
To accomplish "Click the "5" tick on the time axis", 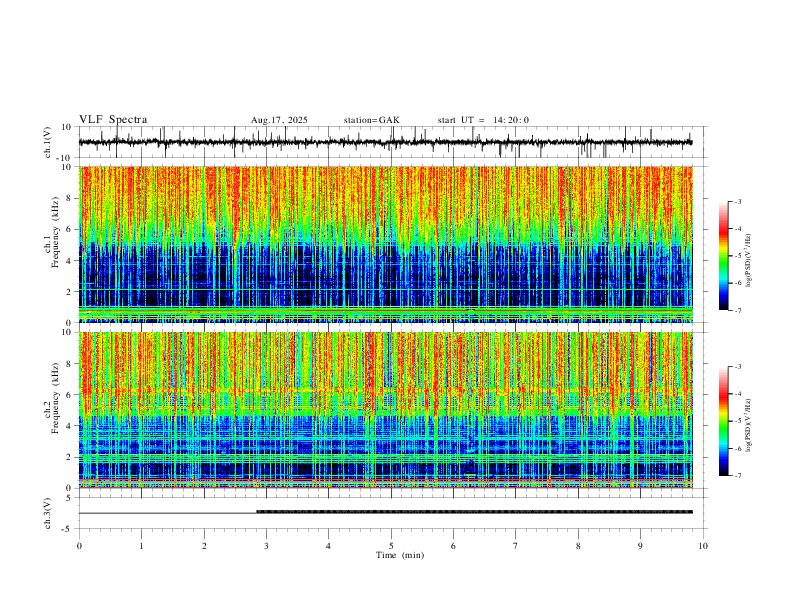I will [391, 546].
